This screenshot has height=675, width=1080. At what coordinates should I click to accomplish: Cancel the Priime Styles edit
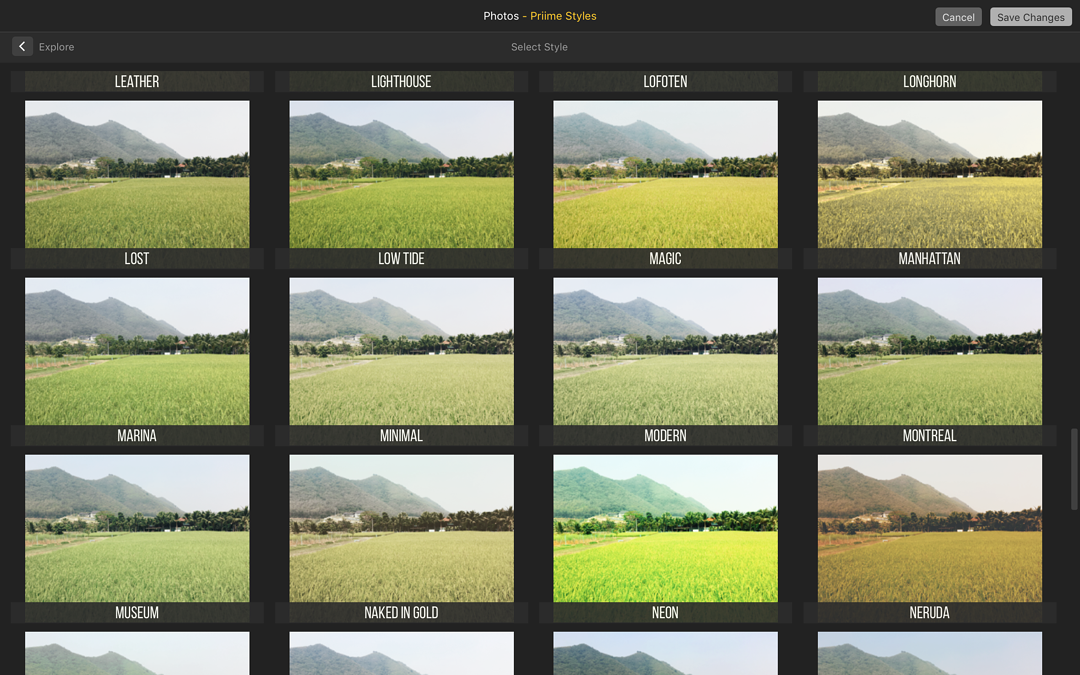pyautogui.click(x=958, y=17)
